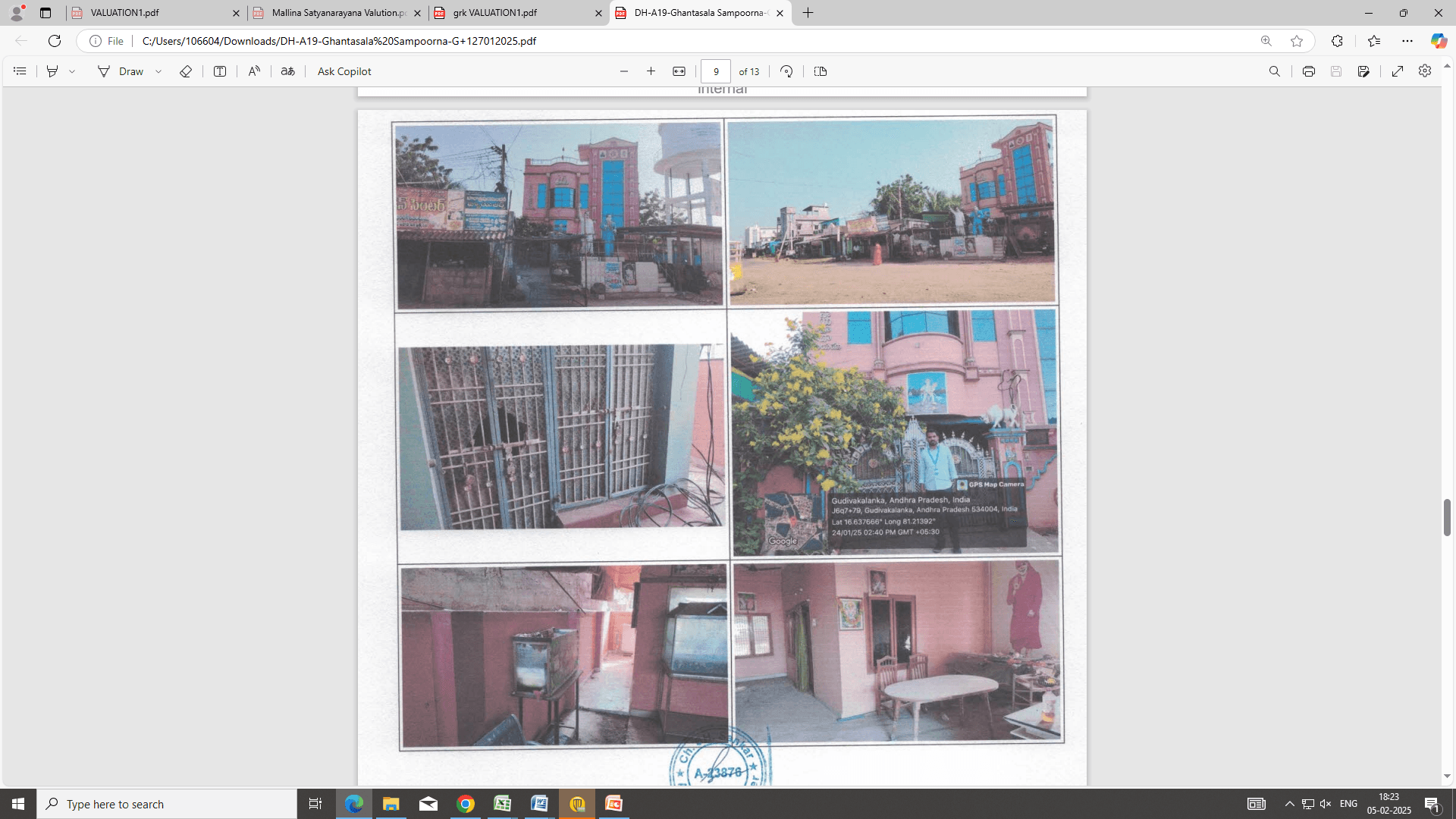Search within the PDF document
This screenshot has width=1456, height=819.
pyautogui.click(x=1275, y=71)
